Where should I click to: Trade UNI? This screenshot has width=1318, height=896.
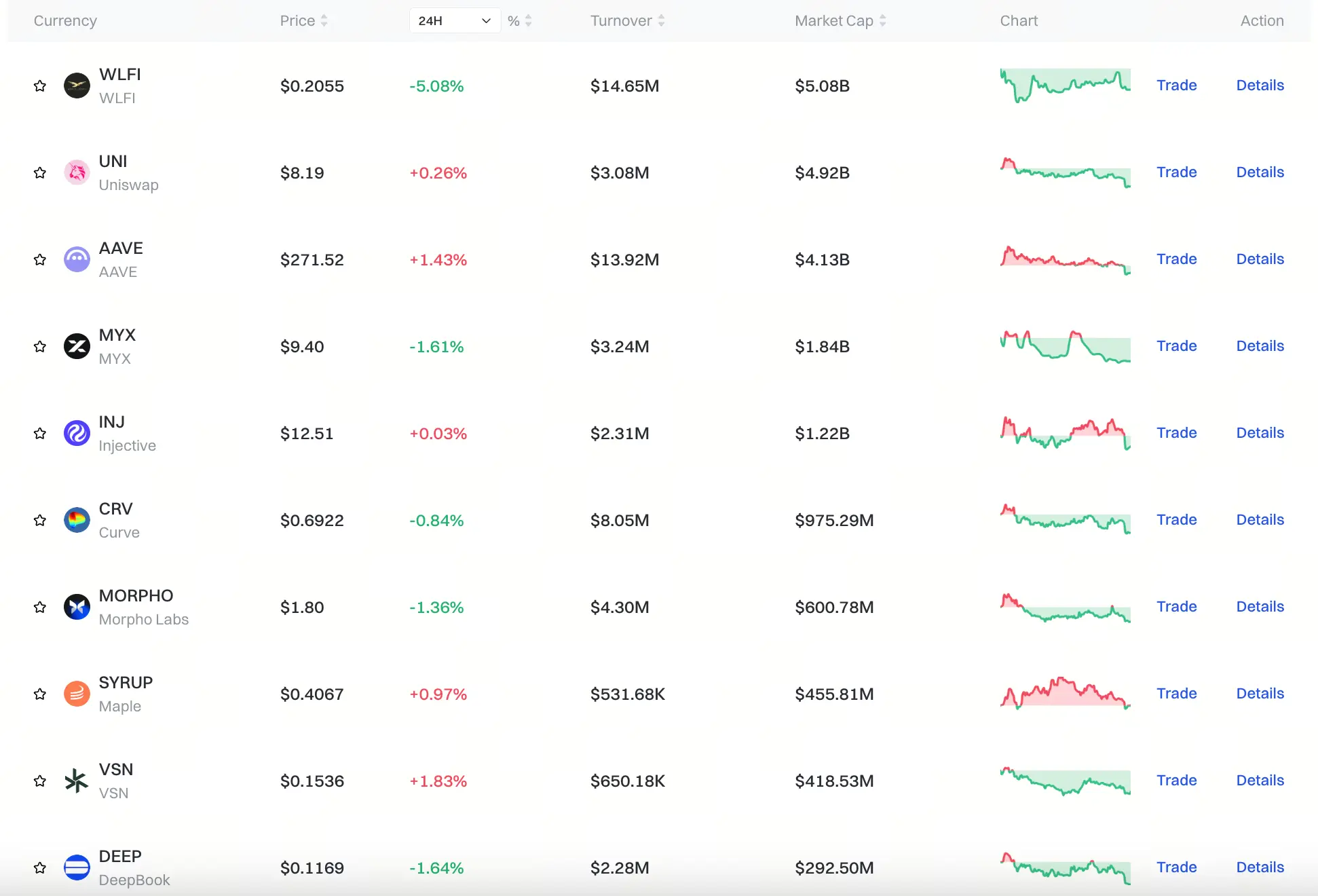click(1176, 172)
